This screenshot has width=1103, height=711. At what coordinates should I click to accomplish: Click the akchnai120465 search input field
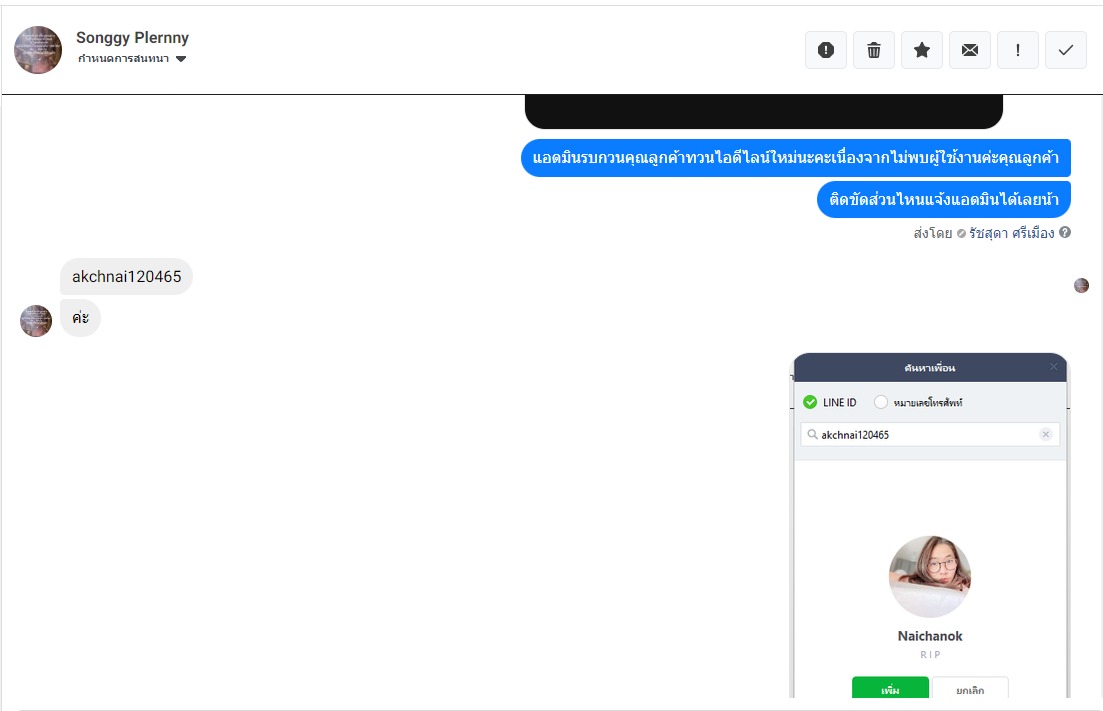930,435
